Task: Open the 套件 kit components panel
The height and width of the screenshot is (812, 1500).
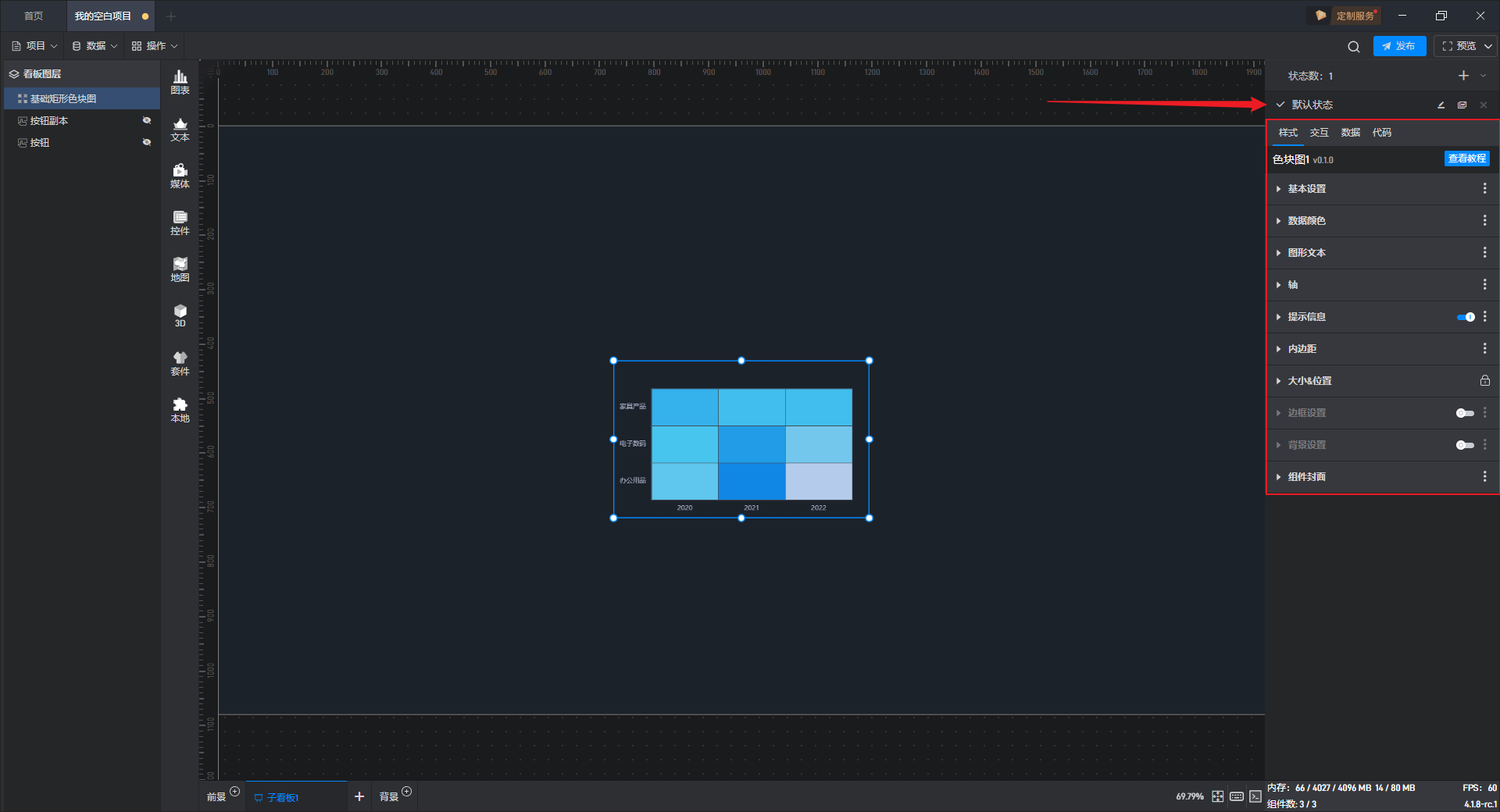Action: [180, 363]
